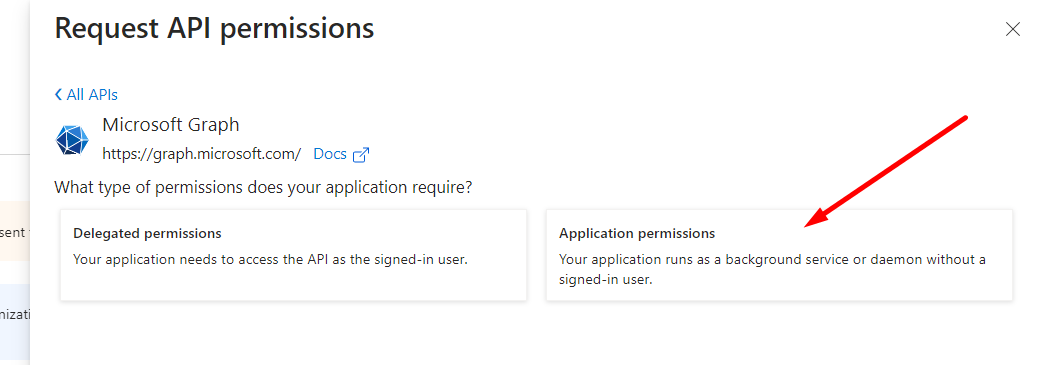This screenshot has height=365, width=1039.
Task: Close the Request API permissions panel
Action: point(1012,29)
